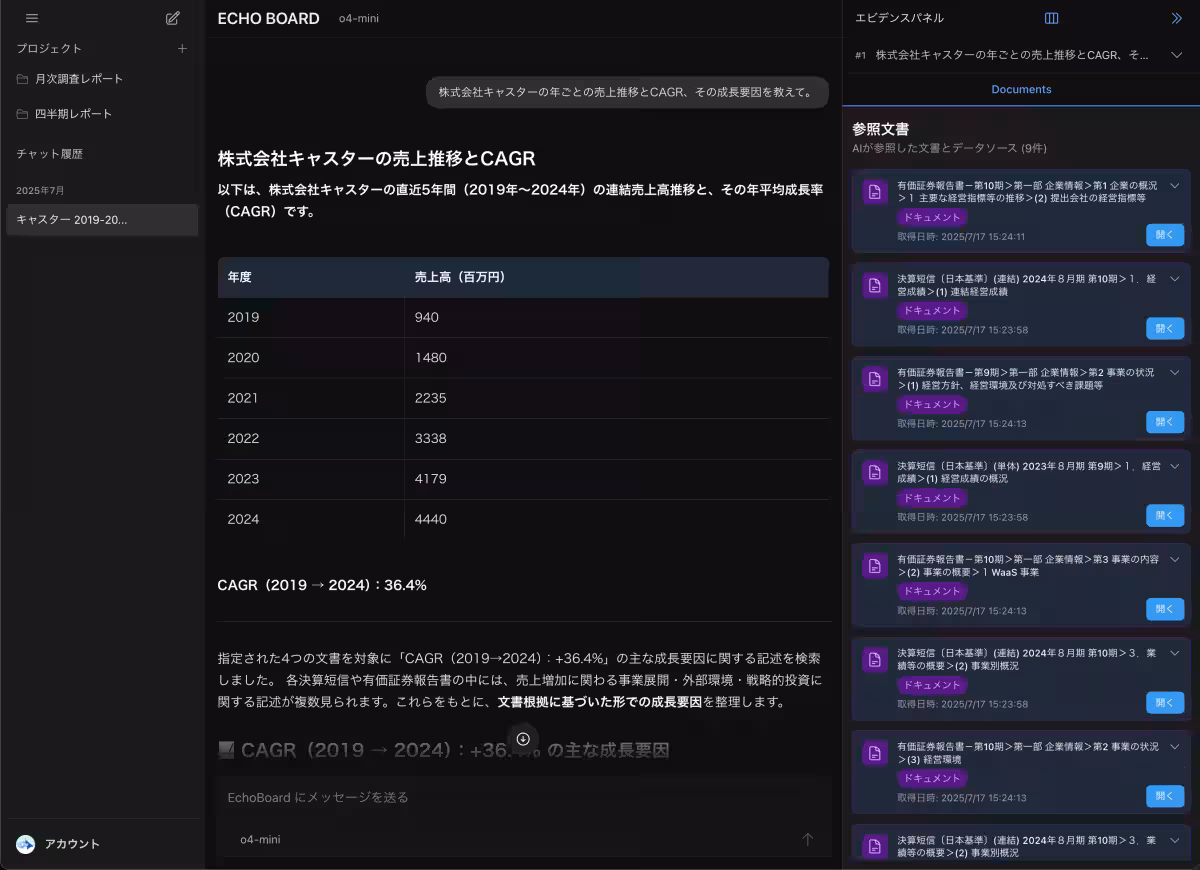
Task: Expand the 決算短信（日本基準）2024年8月期 card
Action: pyautogui.click(x=1174, y=280)
